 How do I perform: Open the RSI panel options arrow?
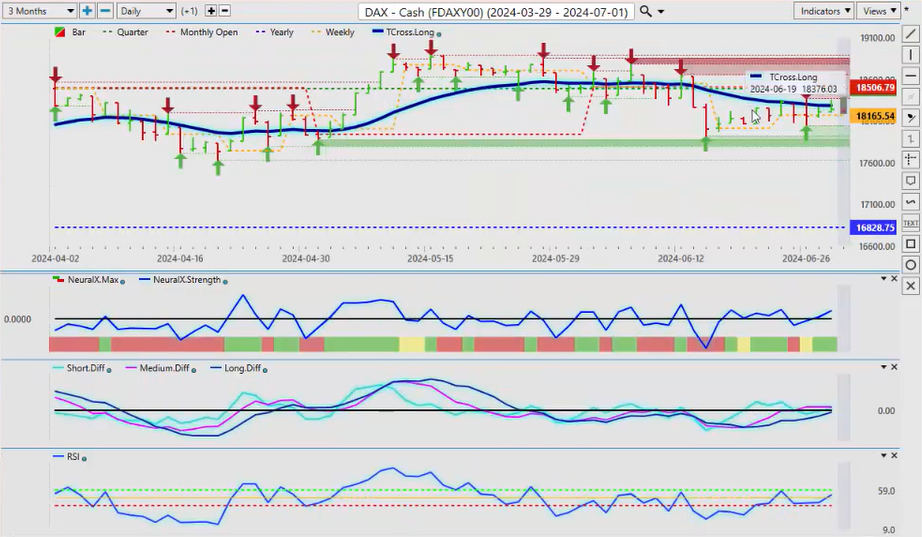coord(883,455)
